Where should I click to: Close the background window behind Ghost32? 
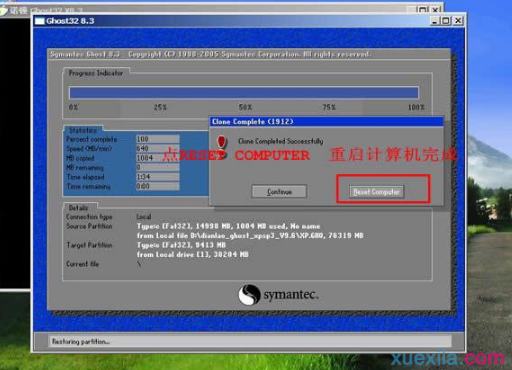[x=435, y=10]
